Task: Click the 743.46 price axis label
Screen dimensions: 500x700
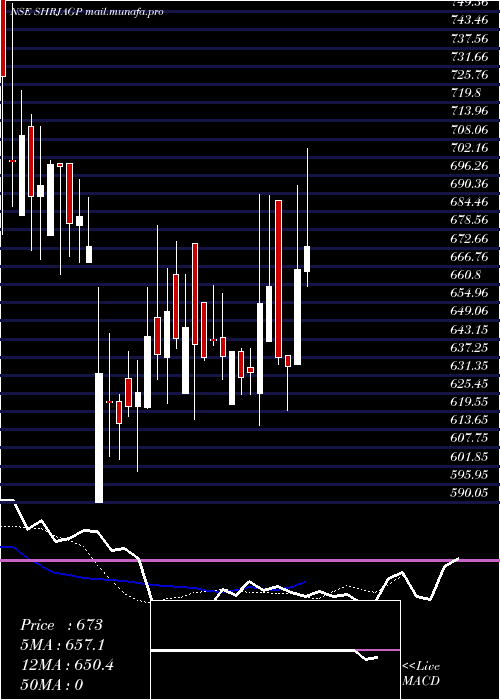Action: pos(470,20)
